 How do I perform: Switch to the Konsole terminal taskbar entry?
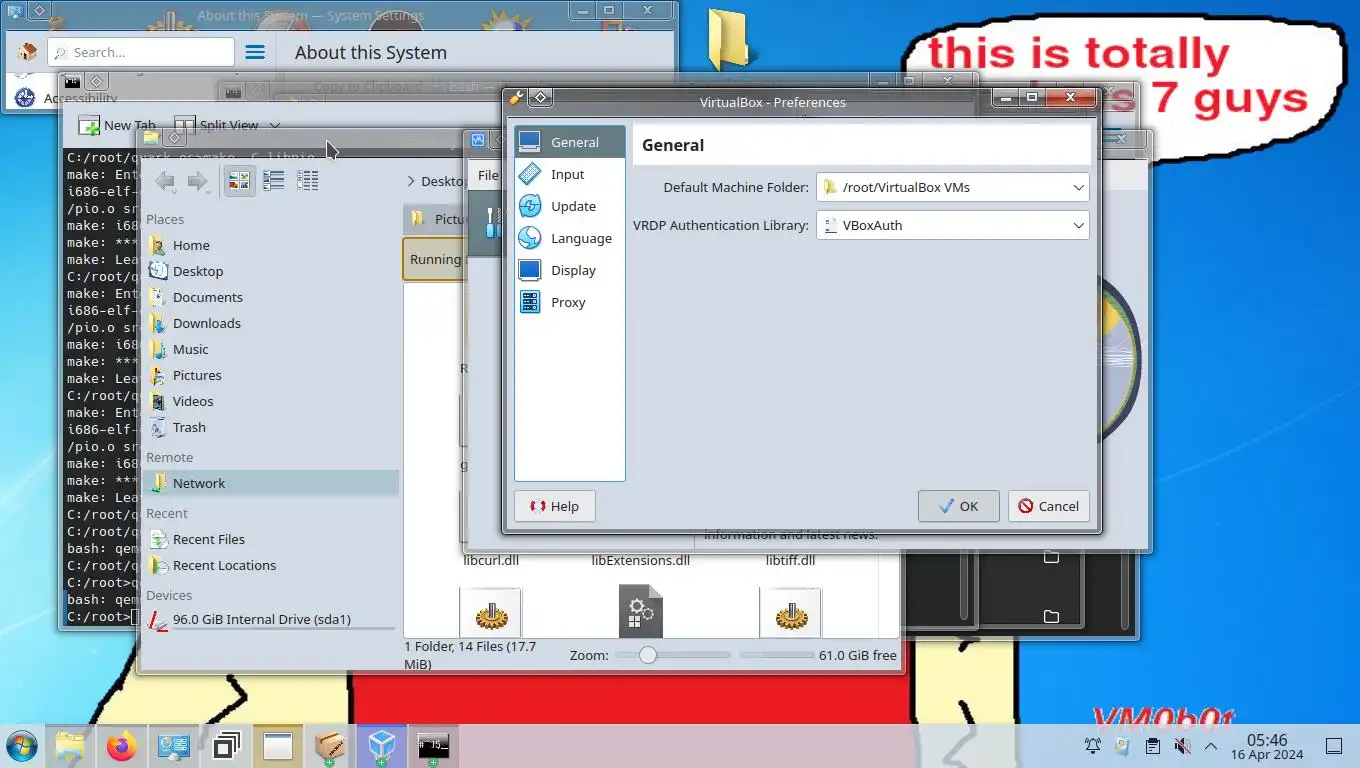click(x=434, y=746)
